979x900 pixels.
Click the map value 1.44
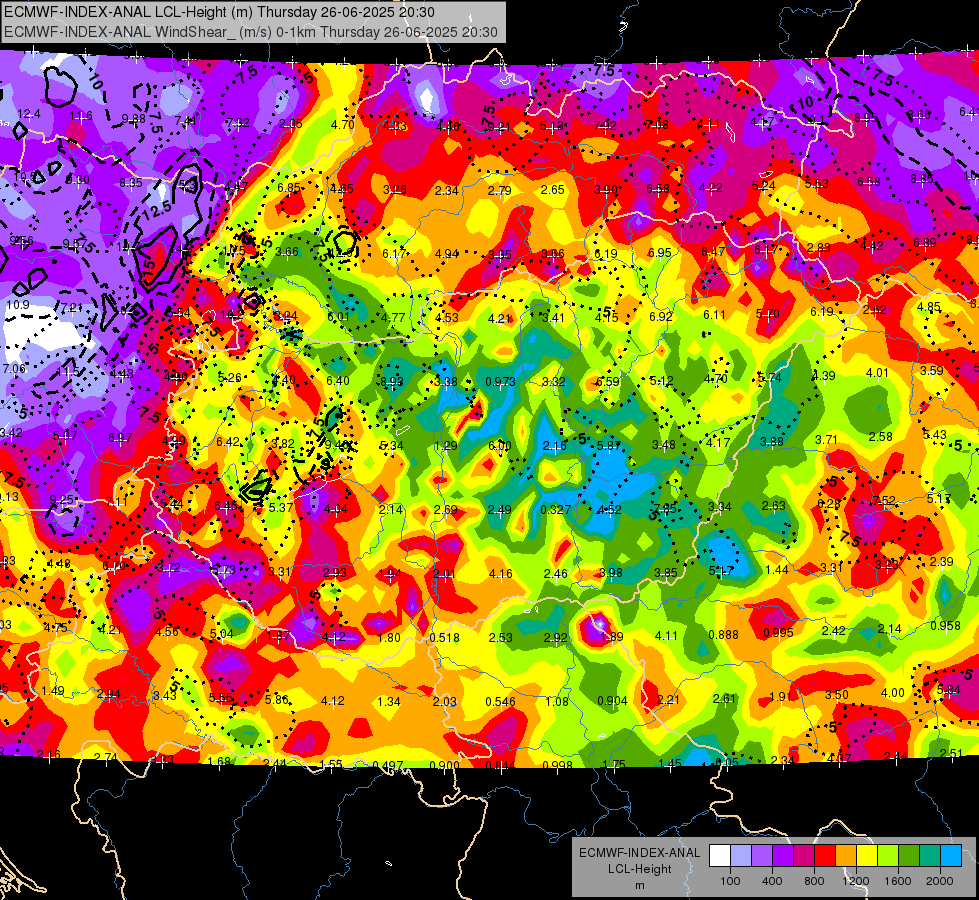(777, 569)
